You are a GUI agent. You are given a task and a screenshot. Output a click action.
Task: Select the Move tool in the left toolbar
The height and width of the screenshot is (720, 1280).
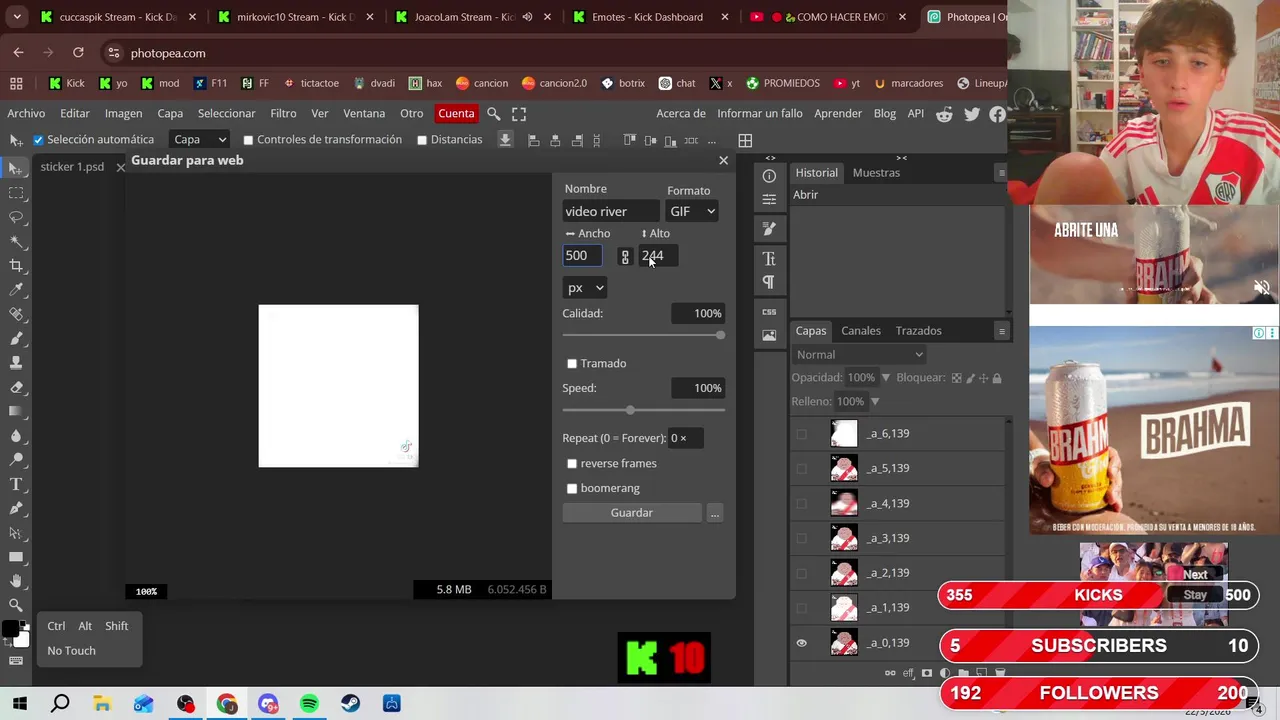(x=16, y=168)
